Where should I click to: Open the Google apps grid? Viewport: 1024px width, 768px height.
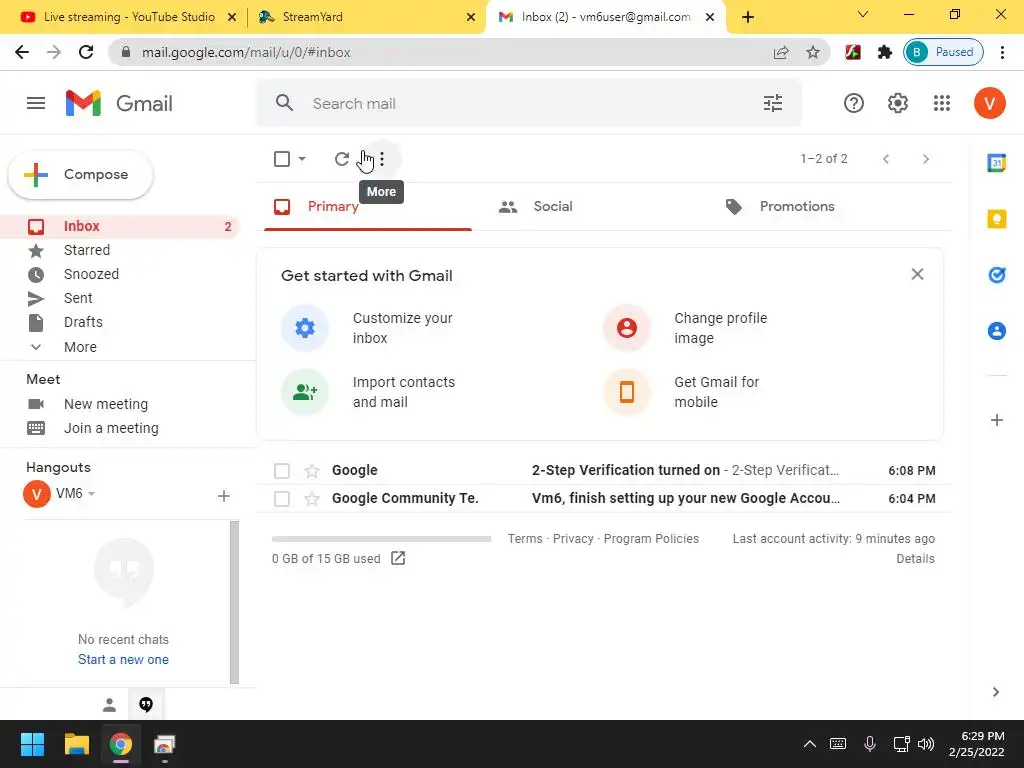coord(942,103)
